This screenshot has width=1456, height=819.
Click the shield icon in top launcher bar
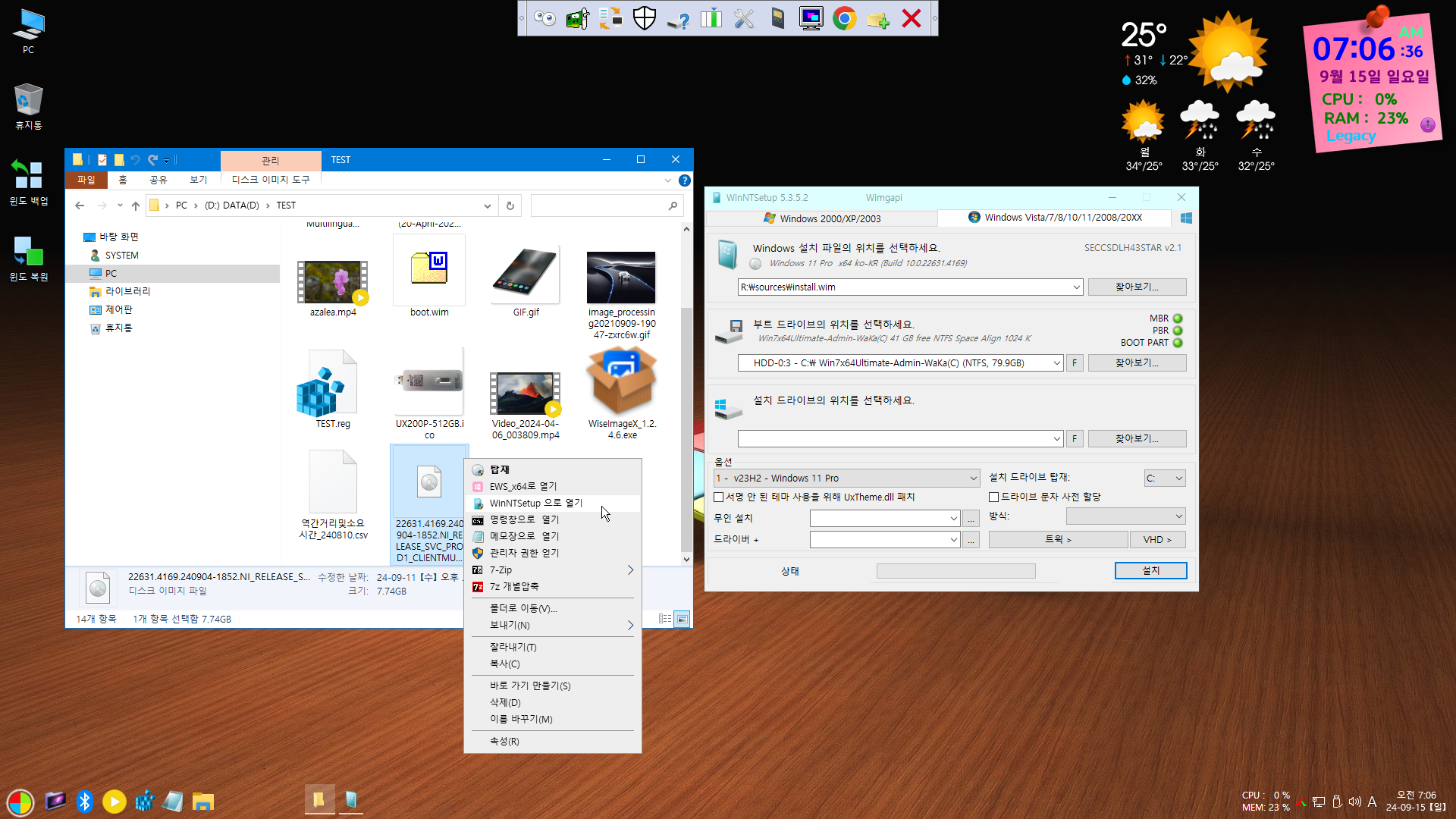click(x=645, y=18)
